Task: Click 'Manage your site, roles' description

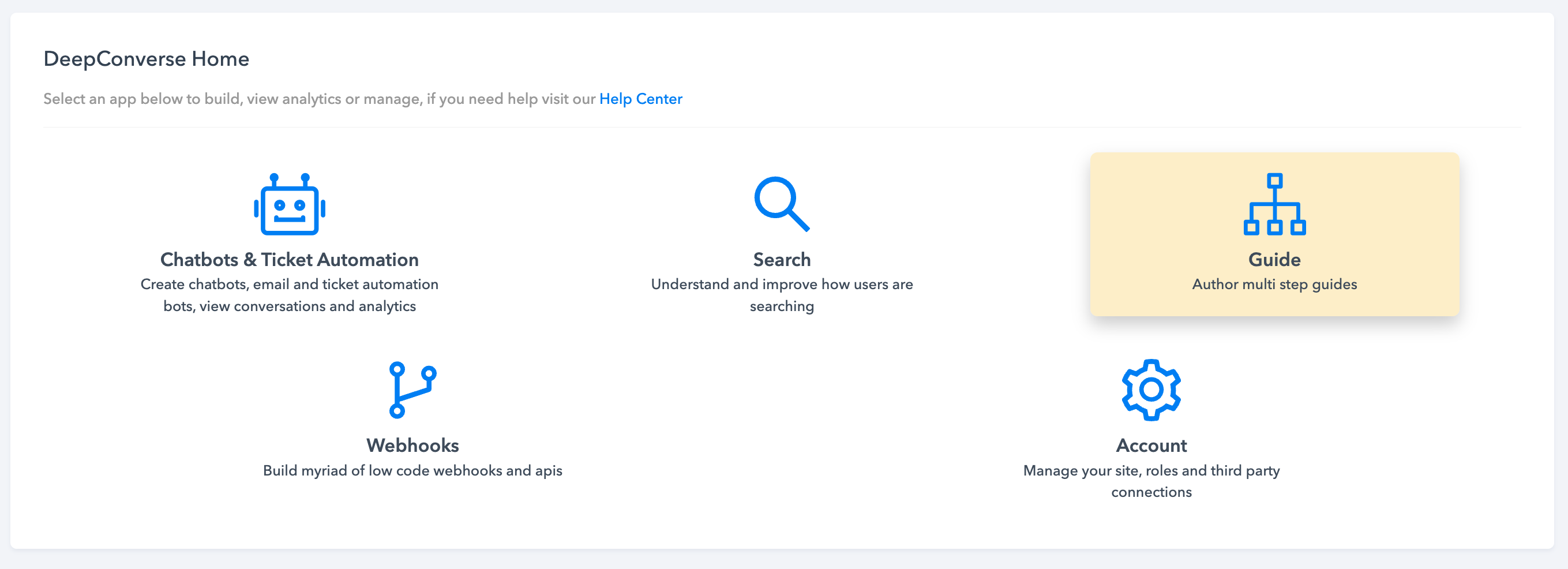Action: 1150,471
